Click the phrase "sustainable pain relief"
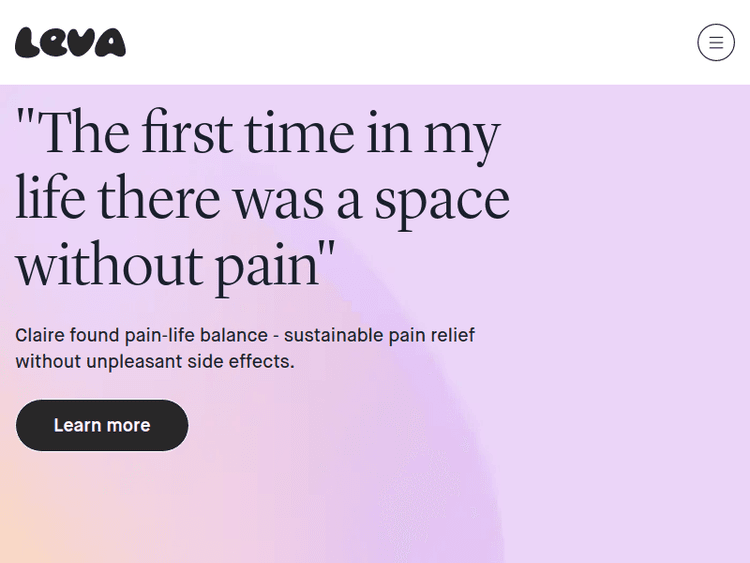This screenshot has width=750, height=563. 379,335
